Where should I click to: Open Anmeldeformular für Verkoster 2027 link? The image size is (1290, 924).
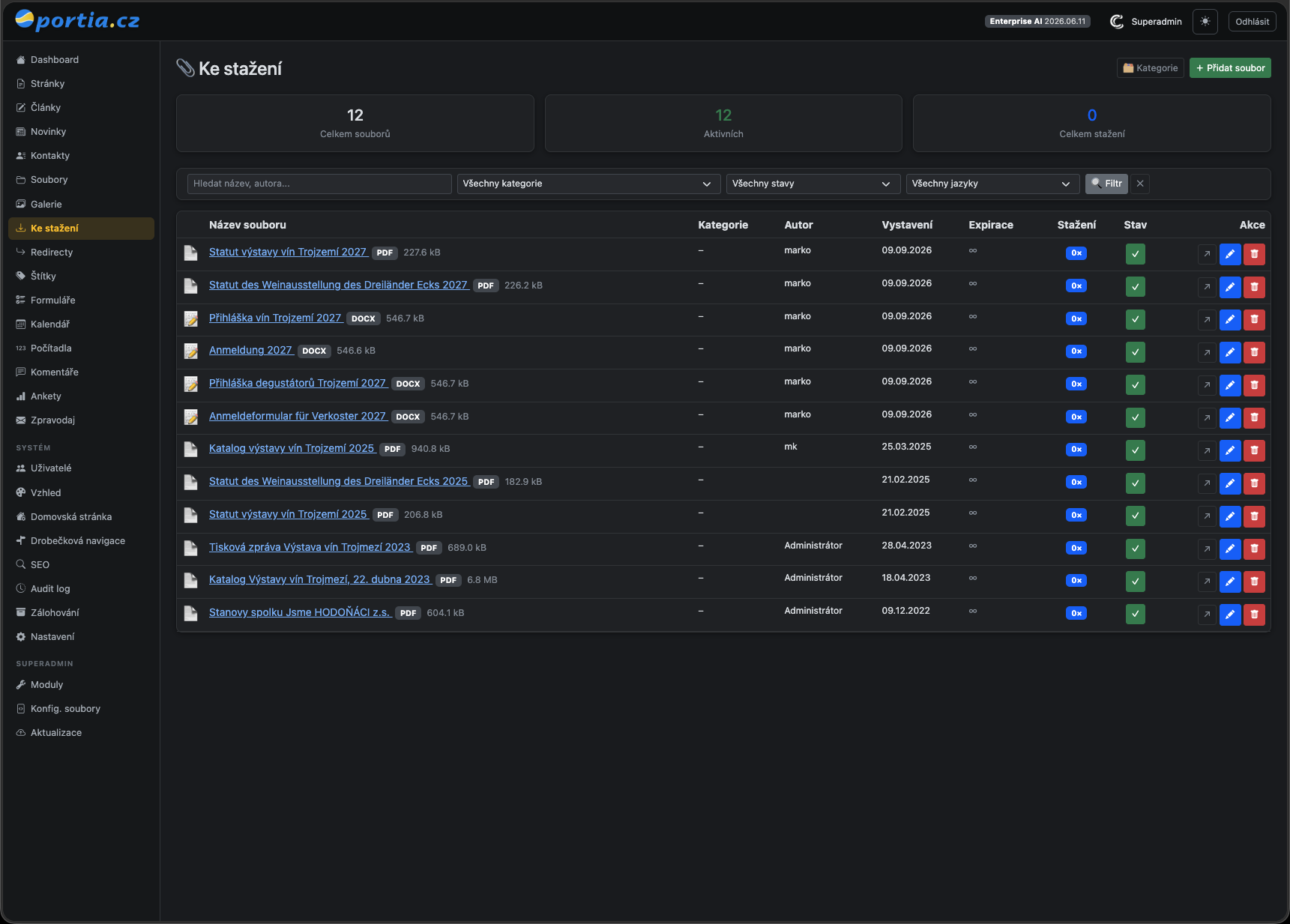pyautogui.click(x=298, y=416)
